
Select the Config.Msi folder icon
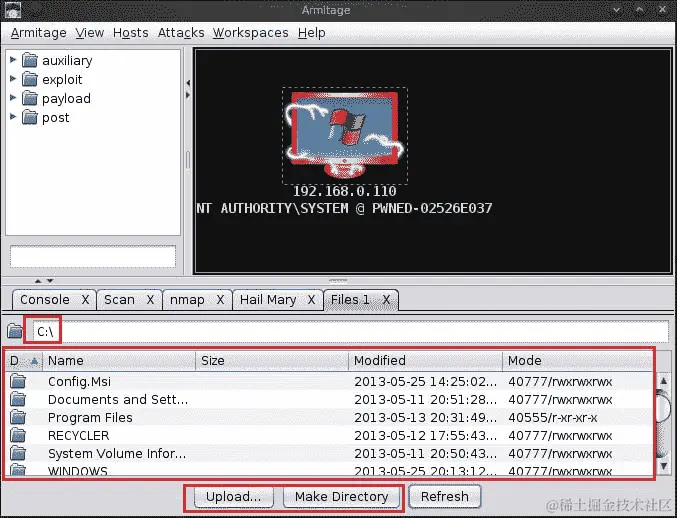click(18, 382)
